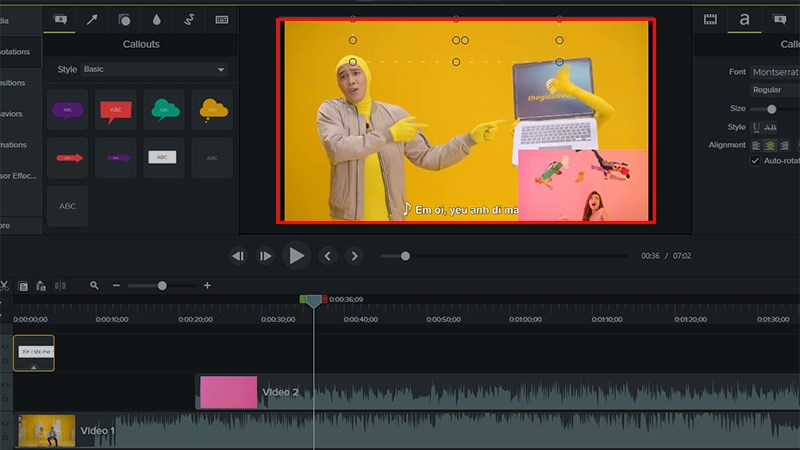Toggle strikethrough text style
800x450 pixels.
click(770, 127)
